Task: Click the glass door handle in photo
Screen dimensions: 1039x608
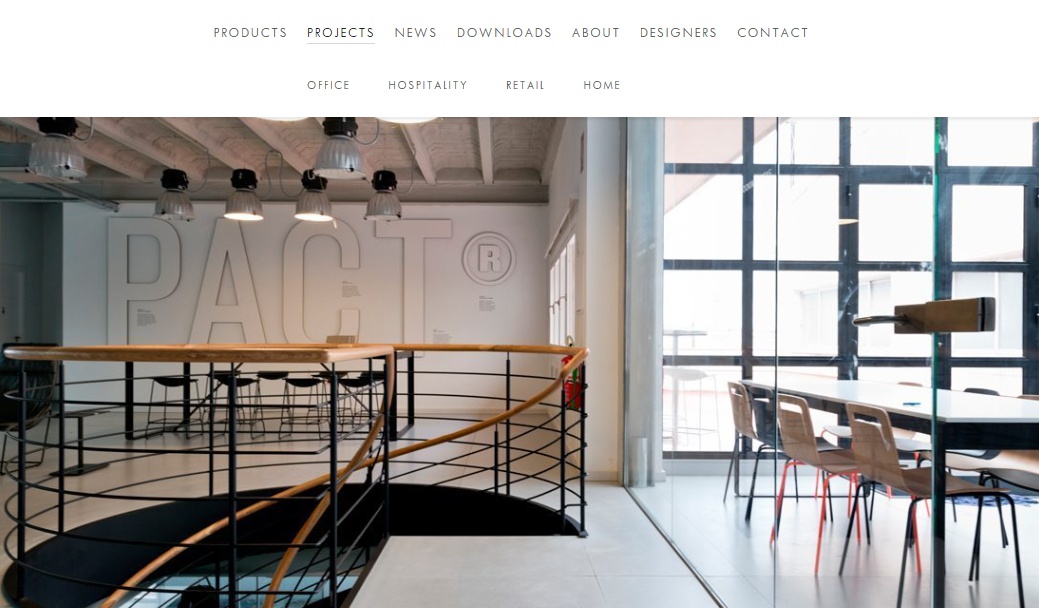Action: (x=924, y=315)
